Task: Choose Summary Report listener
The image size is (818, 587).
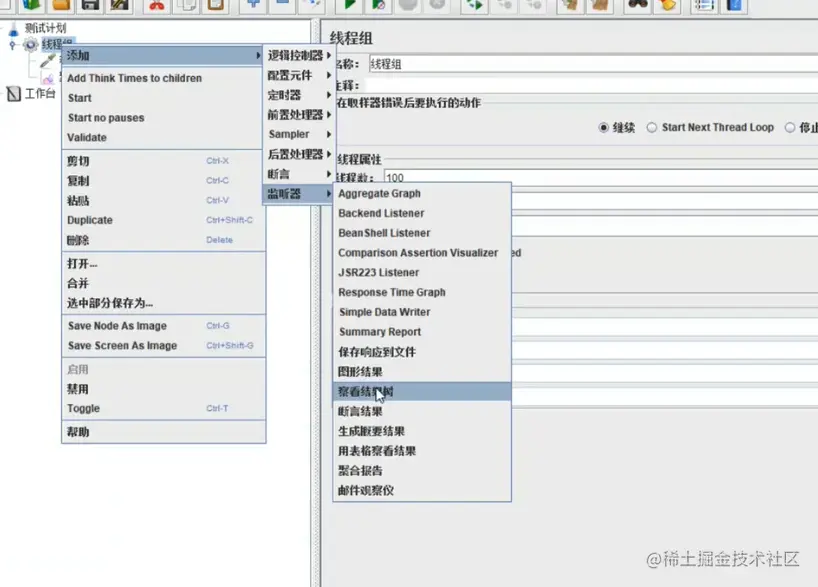Action: [x=422, y=332]
